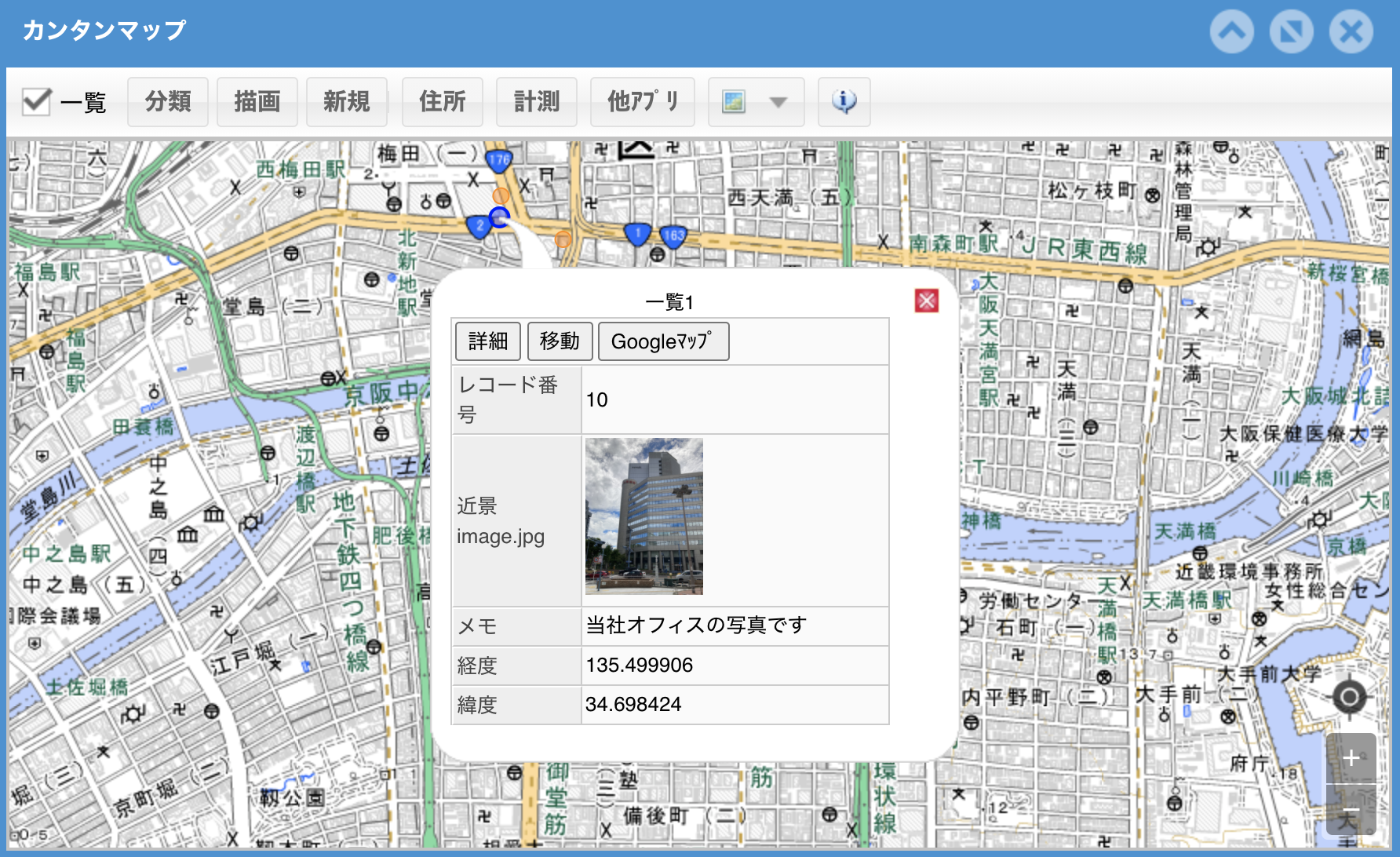
Task: Click the 経度 field label
Action: click(477, 666)
